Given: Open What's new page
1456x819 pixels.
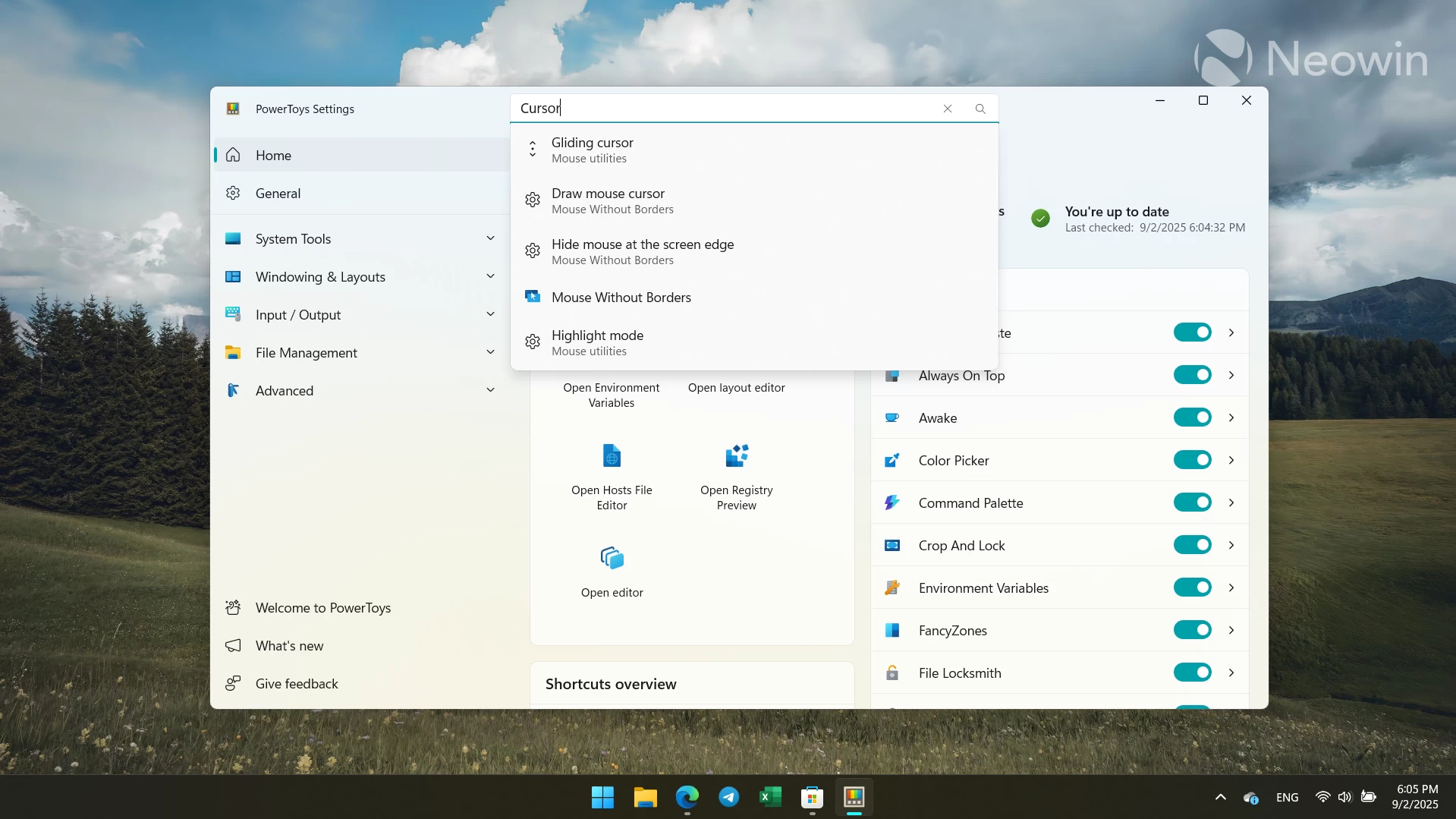Looking at the screenshot, I should tap(289, 646).
